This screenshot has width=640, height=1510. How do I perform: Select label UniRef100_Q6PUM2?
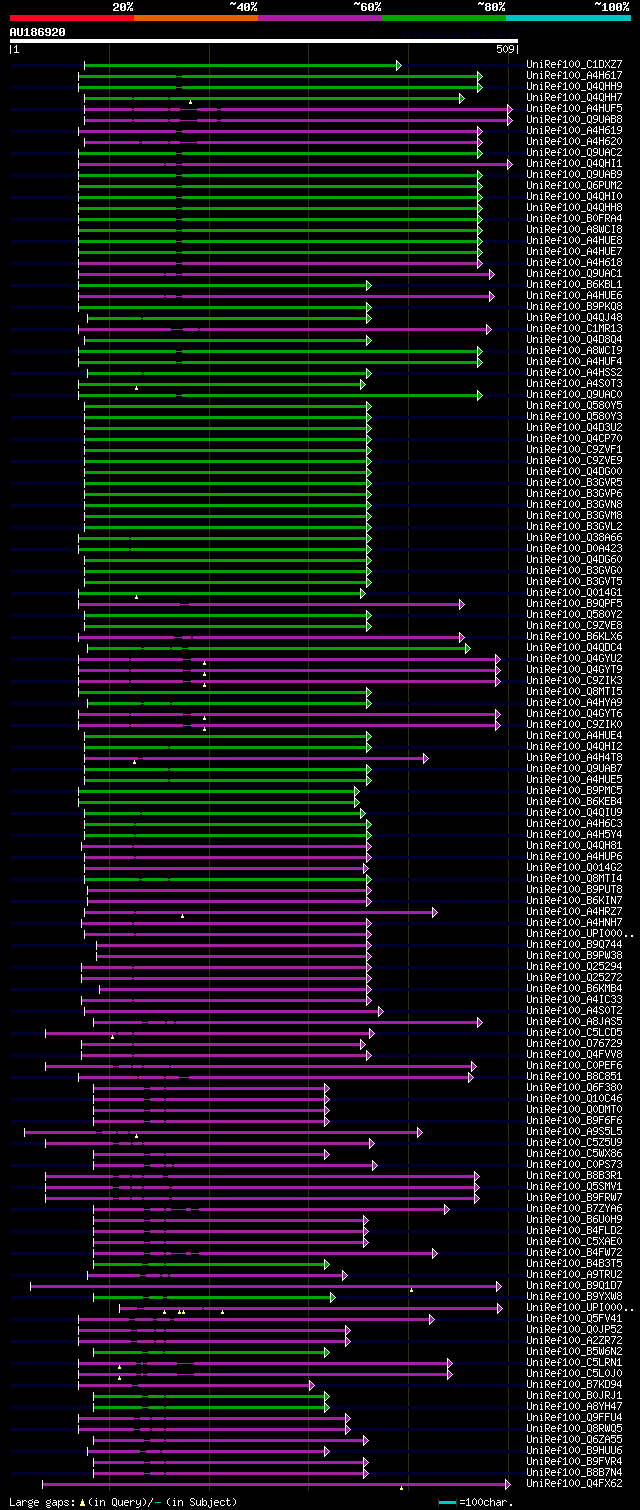(x=574, y=186)
